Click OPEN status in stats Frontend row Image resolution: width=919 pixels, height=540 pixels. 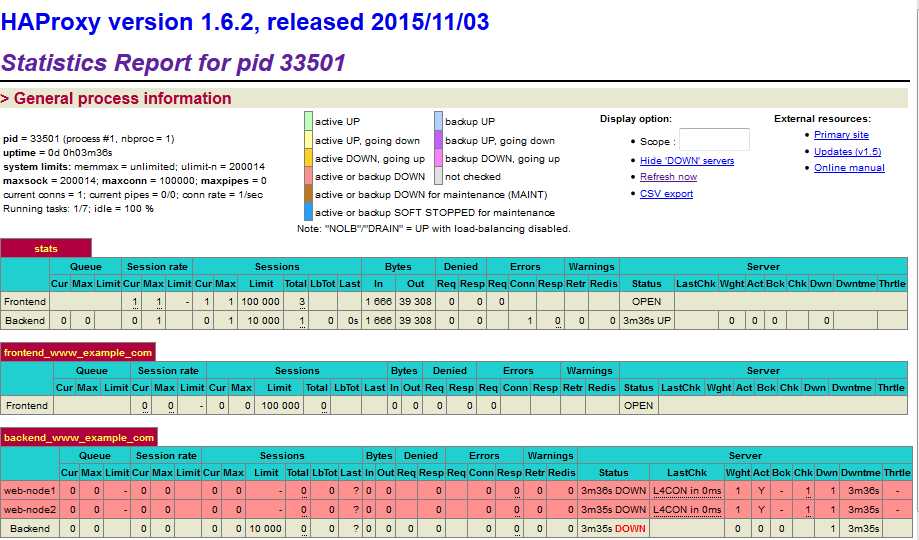click(646, 301)
